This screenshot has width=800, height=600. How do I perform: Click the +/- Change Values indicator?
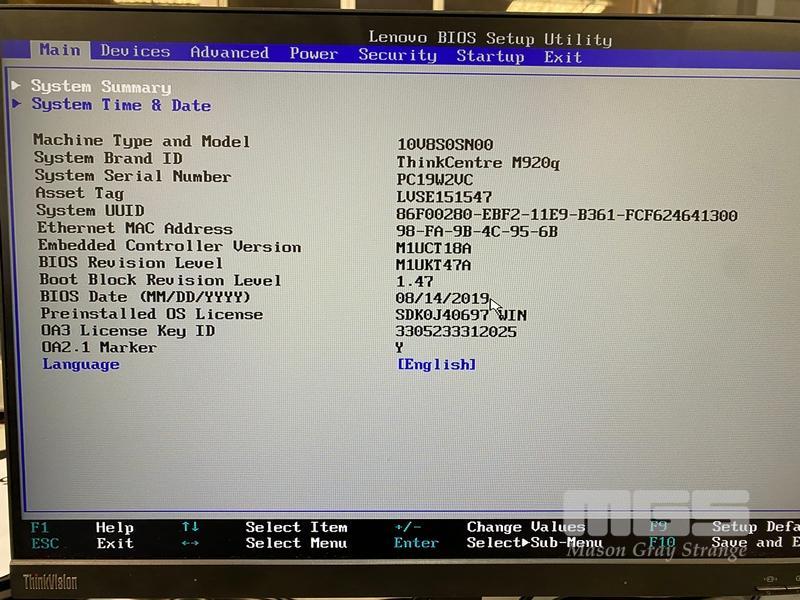[x=408, y=526]
